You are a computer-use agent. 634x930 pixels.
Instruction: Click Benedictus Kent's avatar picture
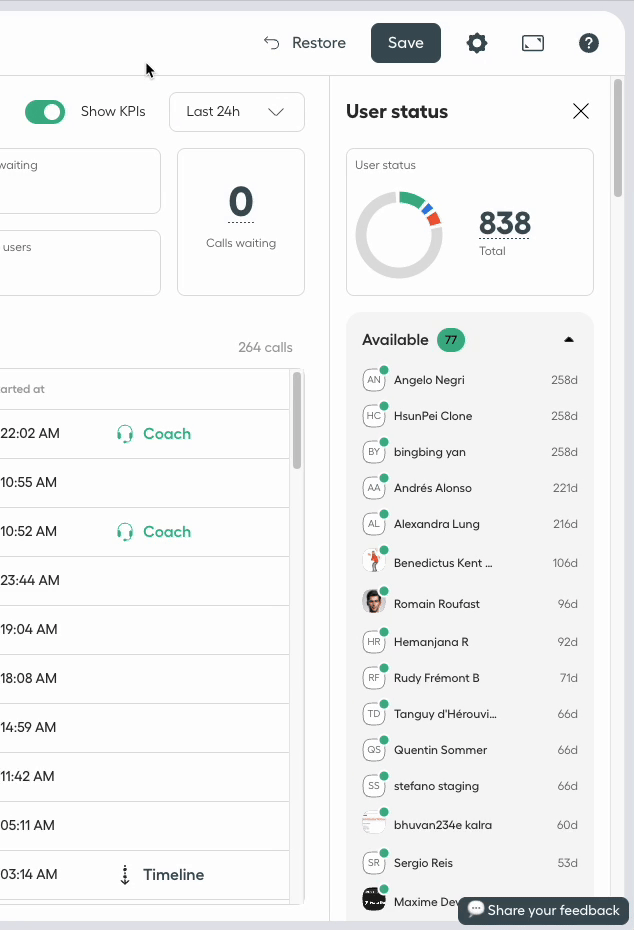[x=373, y=562]
